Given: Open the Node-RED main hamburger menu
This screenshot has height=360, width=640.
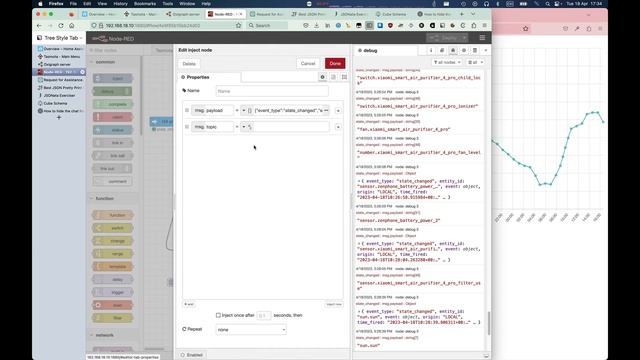Looking at the screenshot, I should pyautogui.click(x=482, y=38).
